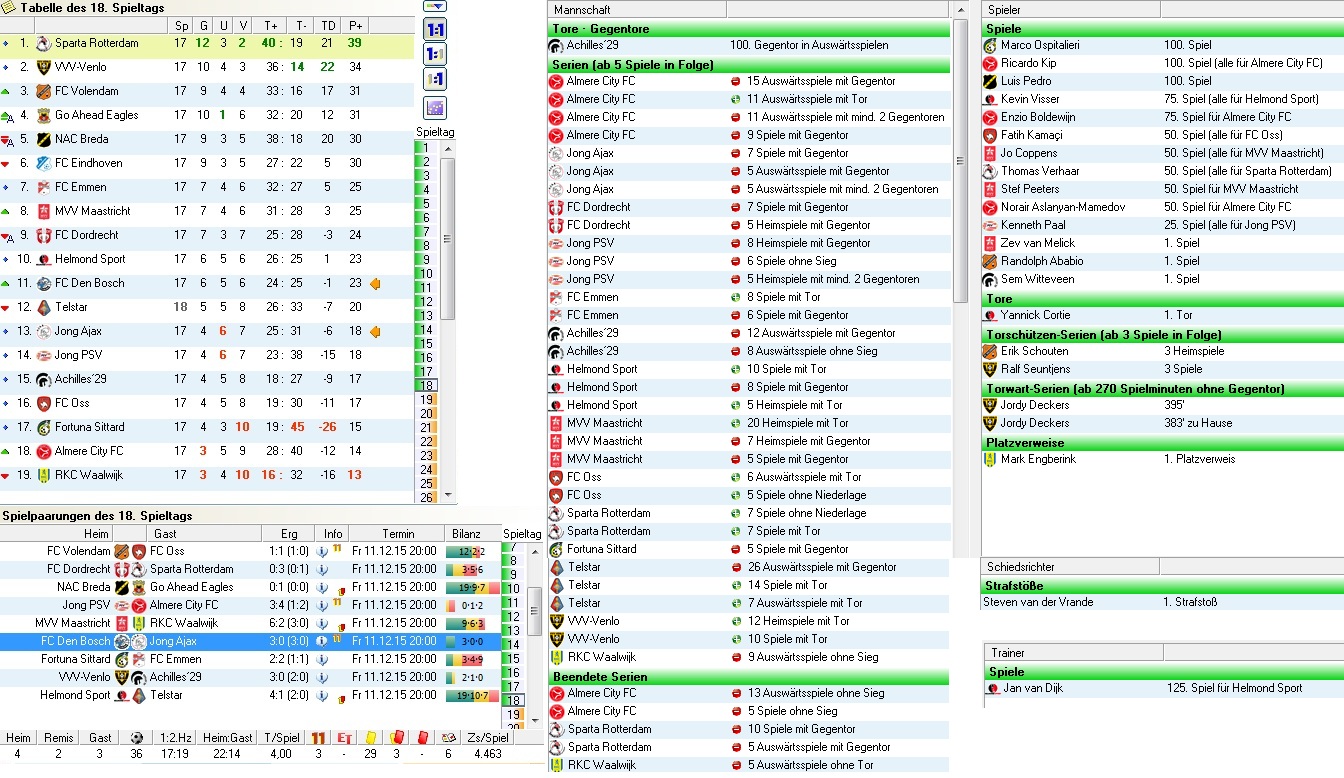Click the yellow-red card icon in summary header

click(x=396, y=738)
